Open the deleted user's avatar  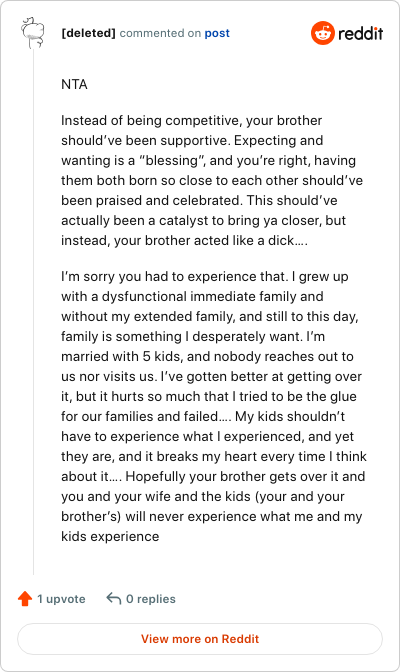pyautogui.click(x=33, y=33)
